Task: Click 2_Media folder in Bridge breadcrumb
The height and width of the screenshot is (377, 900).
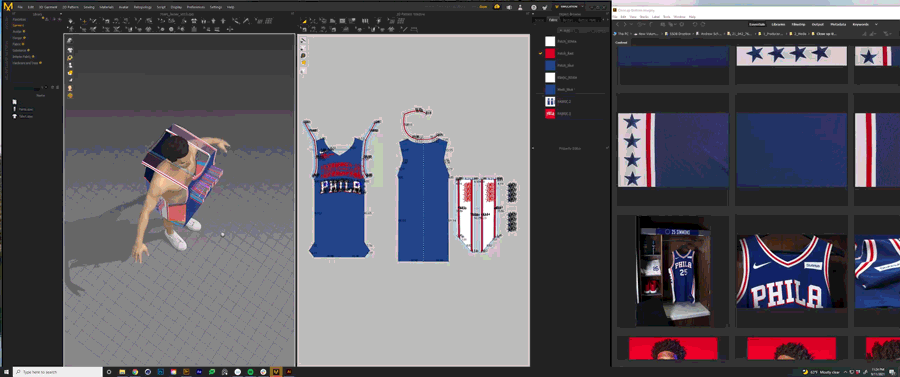Action: coord(799,34)
